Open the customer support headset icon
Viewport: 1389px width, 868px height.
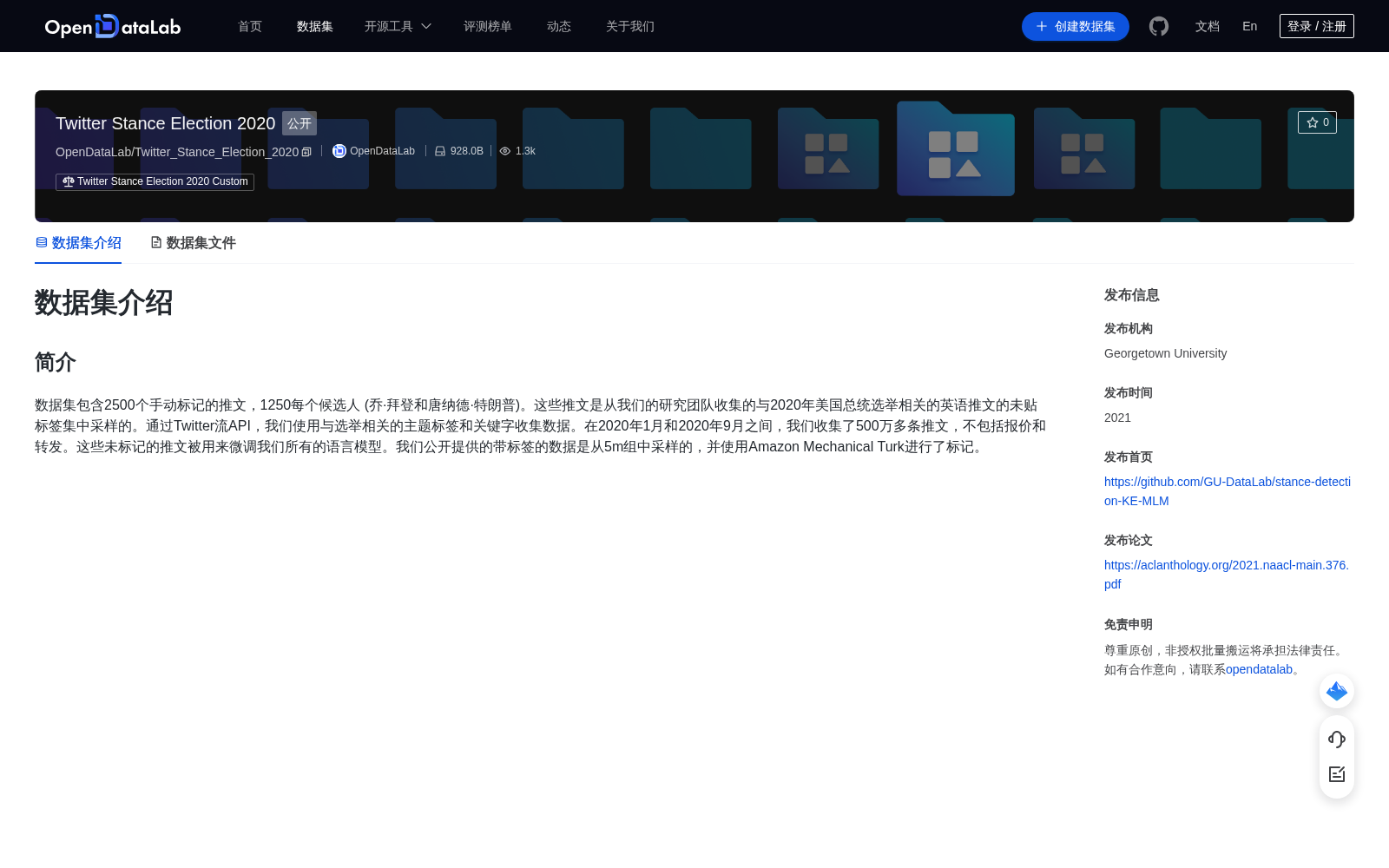click(x=1337, y=740)
